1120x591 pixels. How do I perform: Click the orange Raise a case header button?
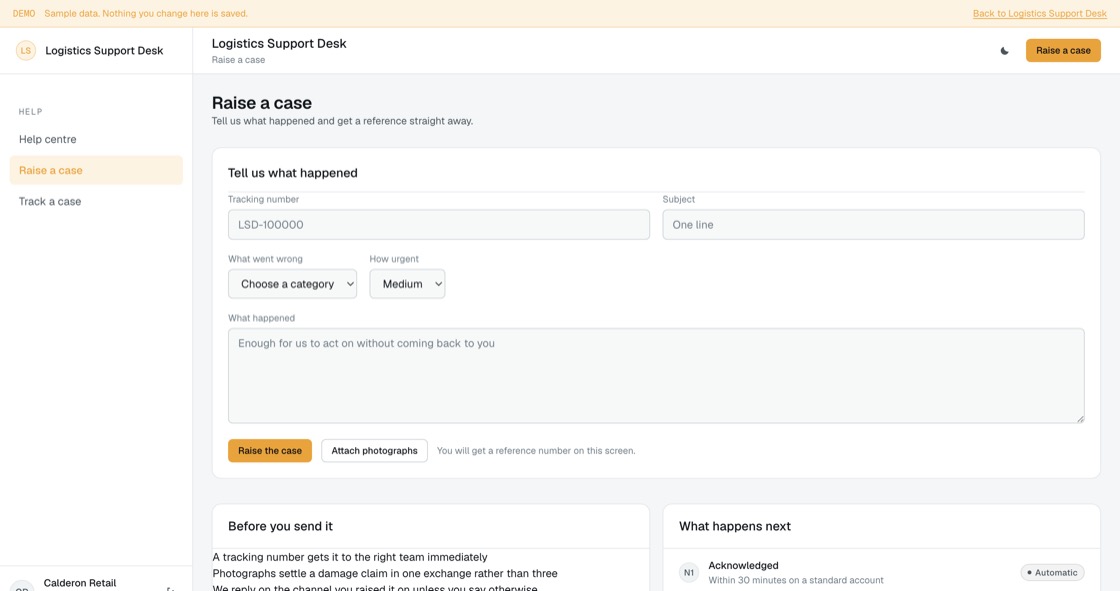1063,51
